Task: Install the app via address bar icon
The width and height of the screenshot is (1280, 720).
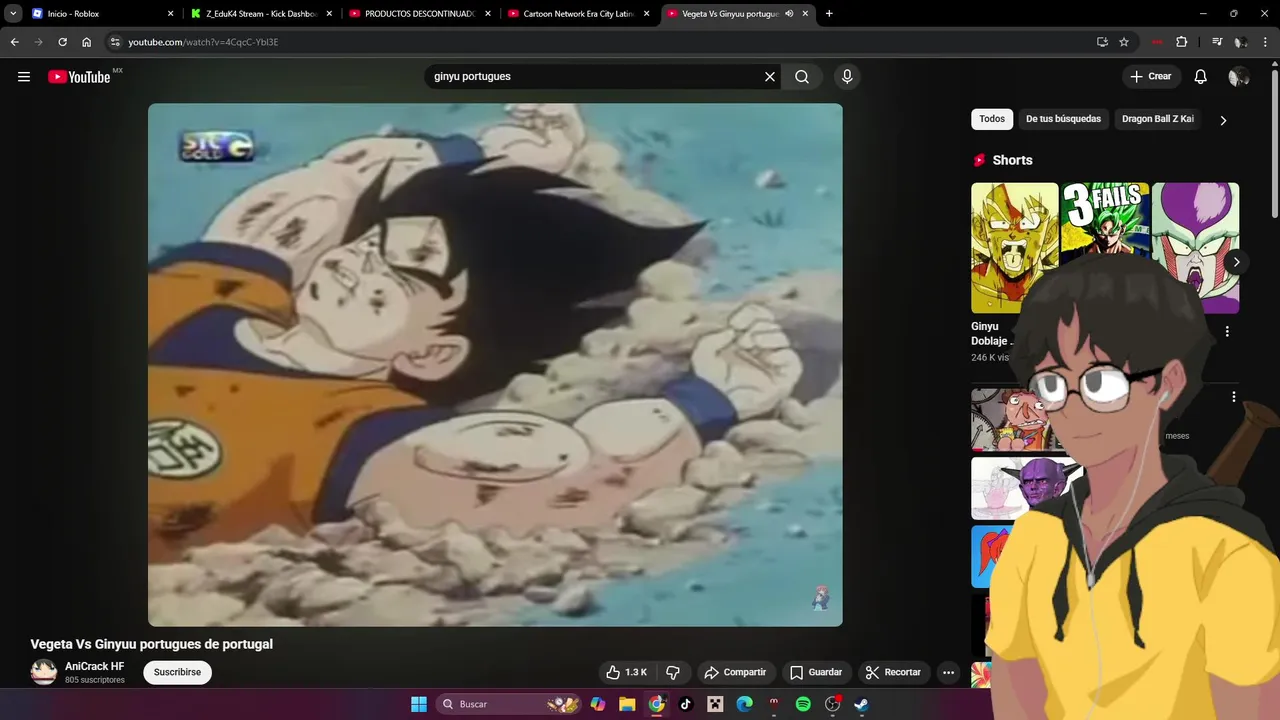Action: tap(1102, 42)
